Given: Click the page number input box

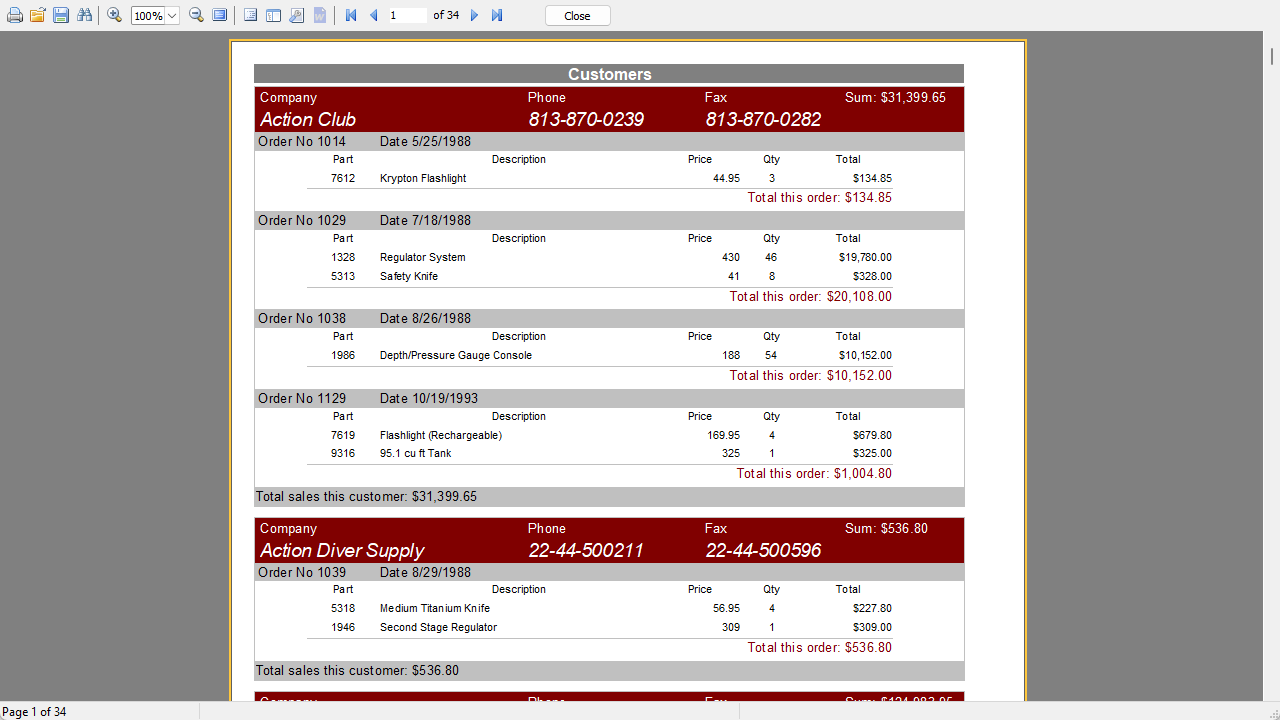Looking at the screenshot, I should point(407,15).
